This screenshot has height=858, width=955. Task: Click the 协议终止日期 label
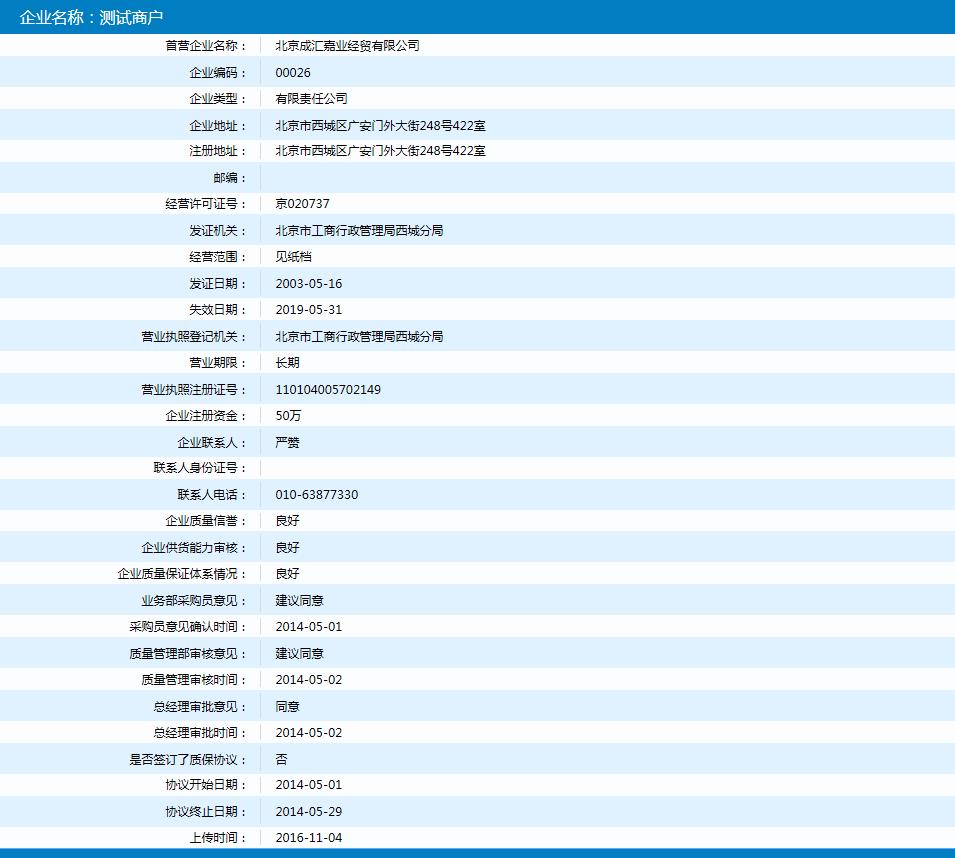coord(206,812)
